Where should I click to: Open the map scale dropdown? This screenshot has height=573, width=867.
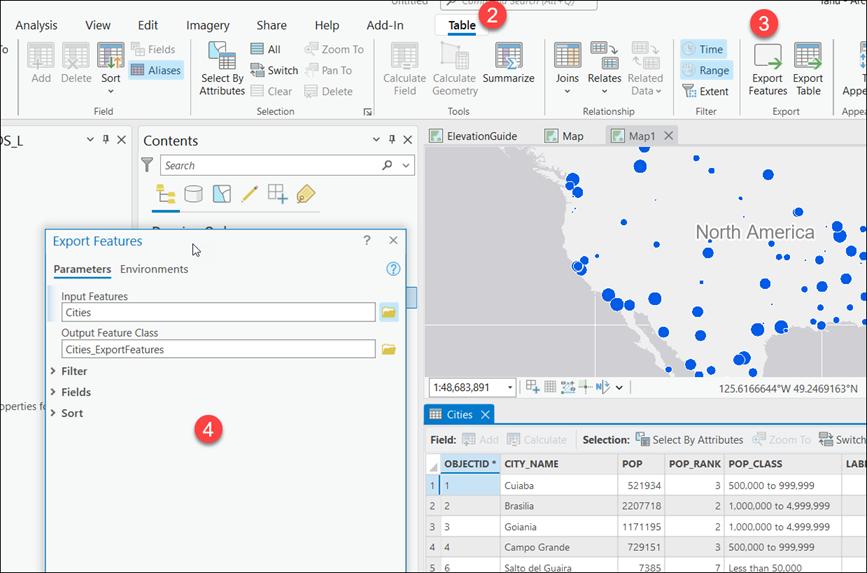pos(510,388)
